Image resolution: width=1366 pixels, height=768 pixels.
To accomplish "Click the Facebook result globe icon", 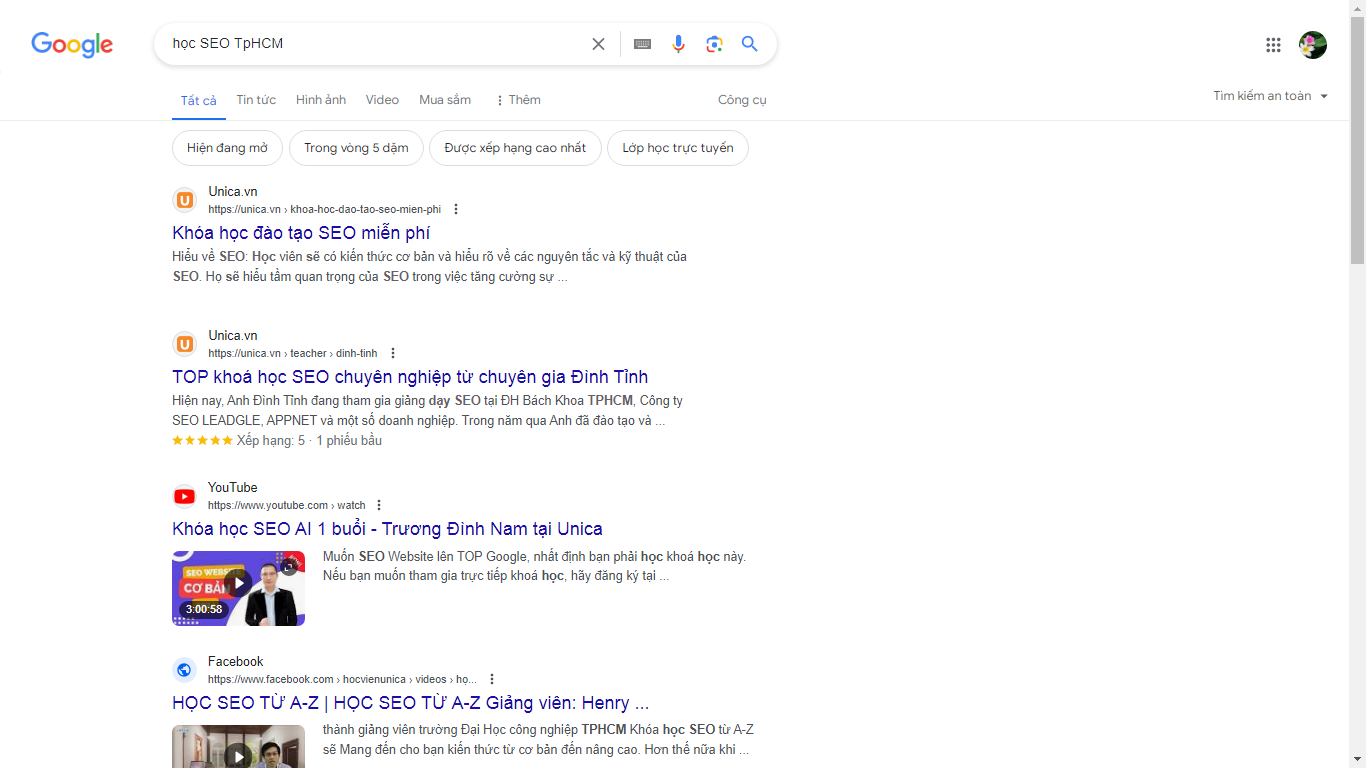I will (x=184, y=670).
